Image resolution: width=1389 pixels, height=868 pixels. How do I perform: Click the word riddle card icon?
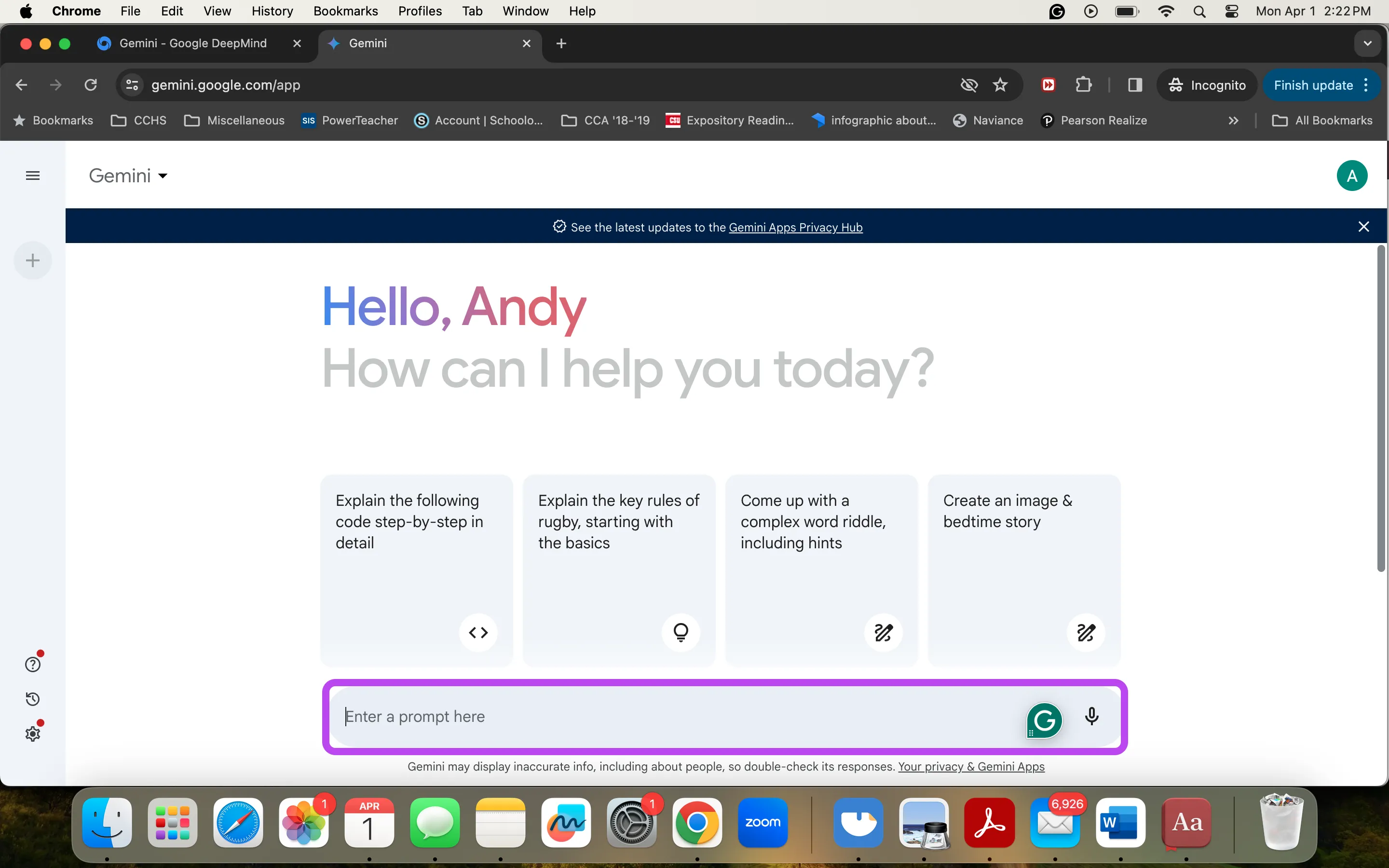(883, 631)
